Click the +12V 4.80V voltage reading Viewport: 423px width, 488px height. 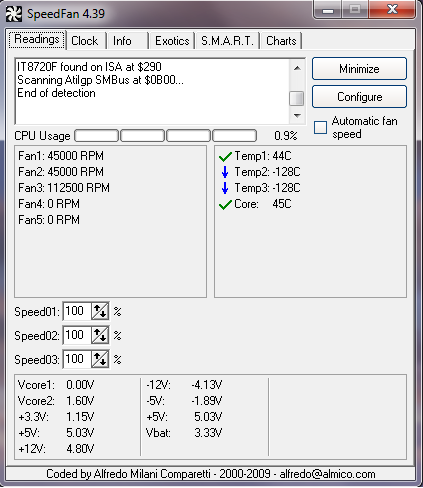click(x=56, y=449)
